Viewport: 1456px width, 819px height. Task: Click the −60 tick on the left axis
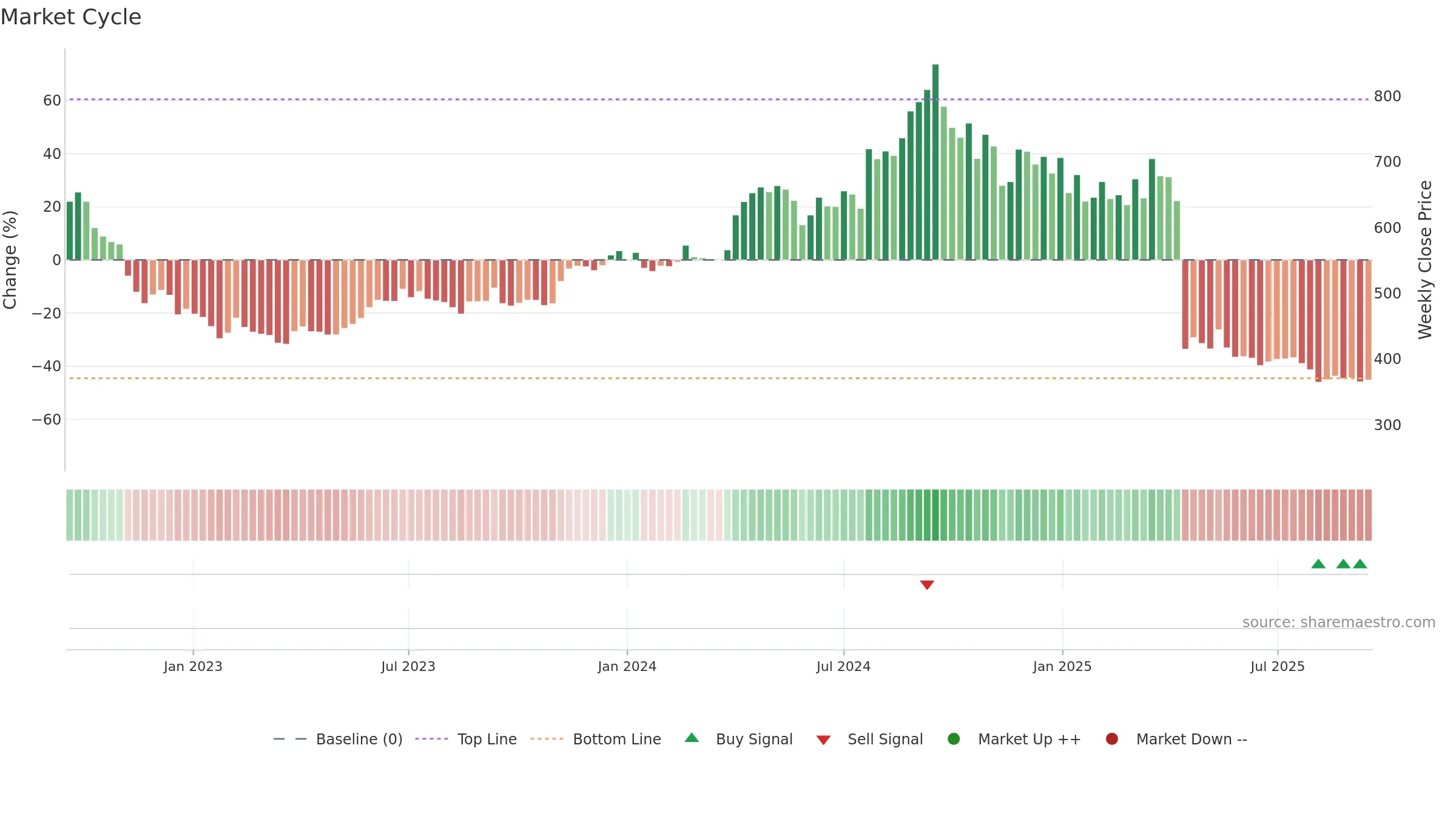(47, 419)
